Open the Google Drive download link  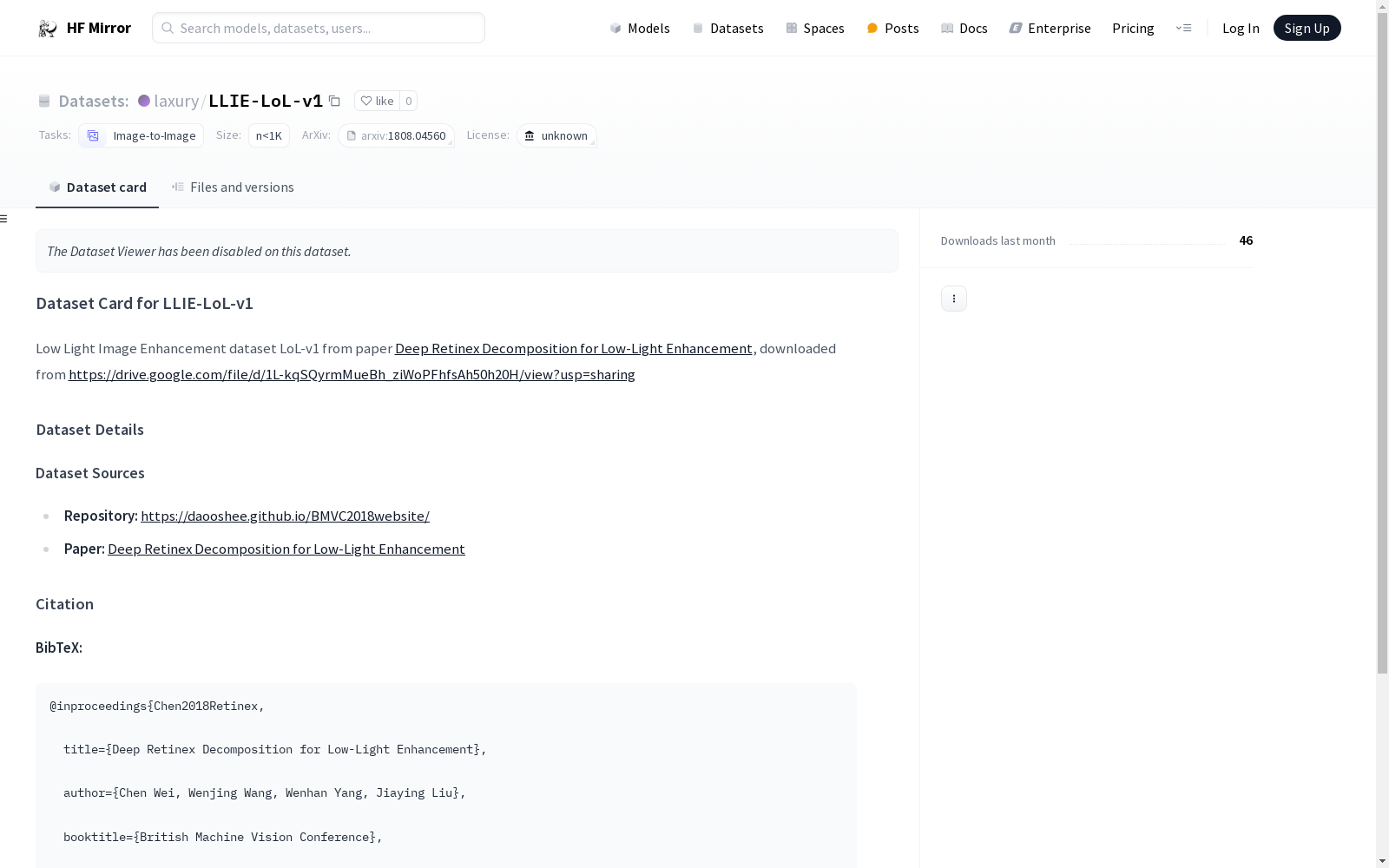click(x=352, y=374)
